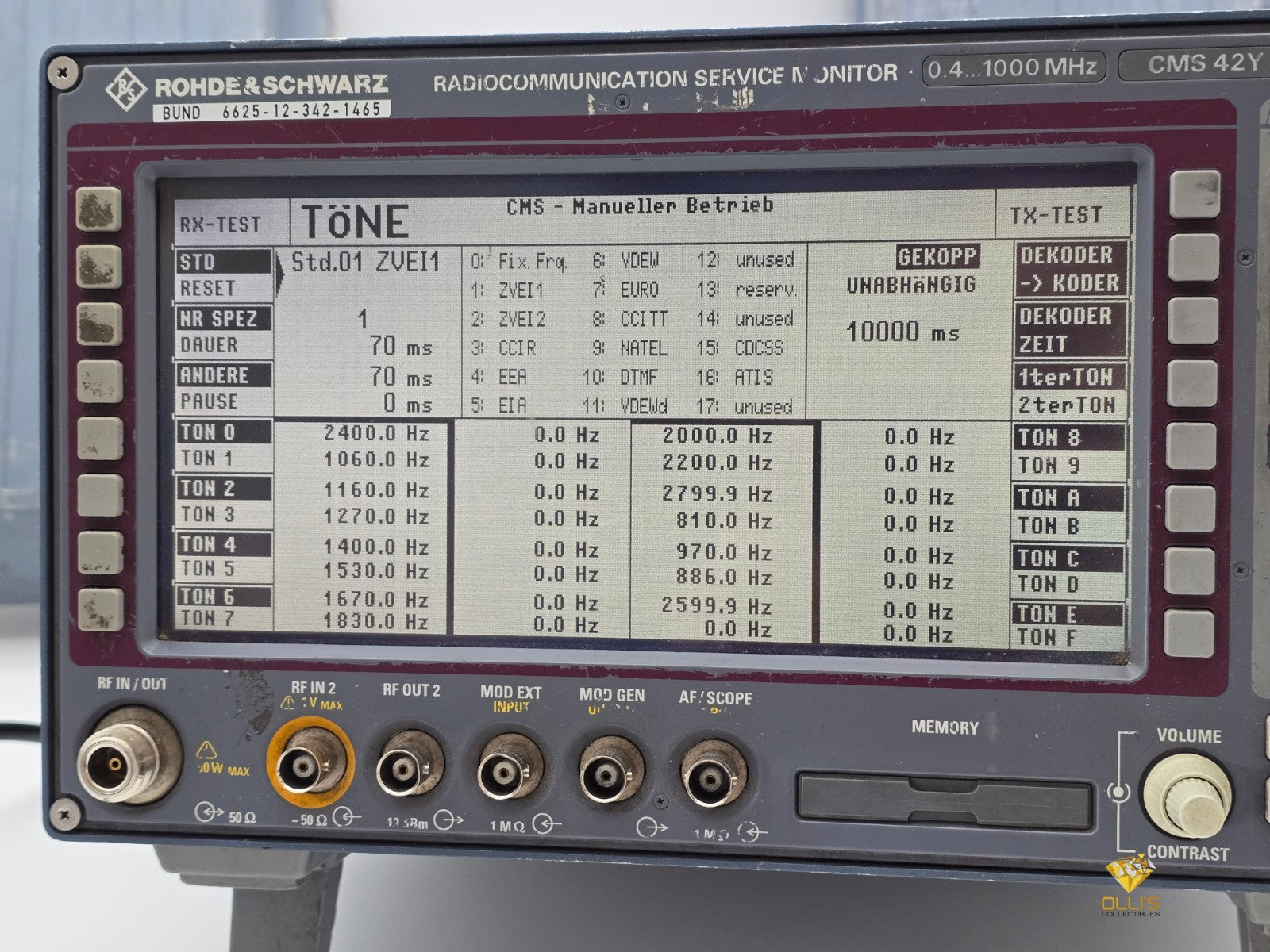Push the softkey beside TON 4 / TON 5

(100, 551)
